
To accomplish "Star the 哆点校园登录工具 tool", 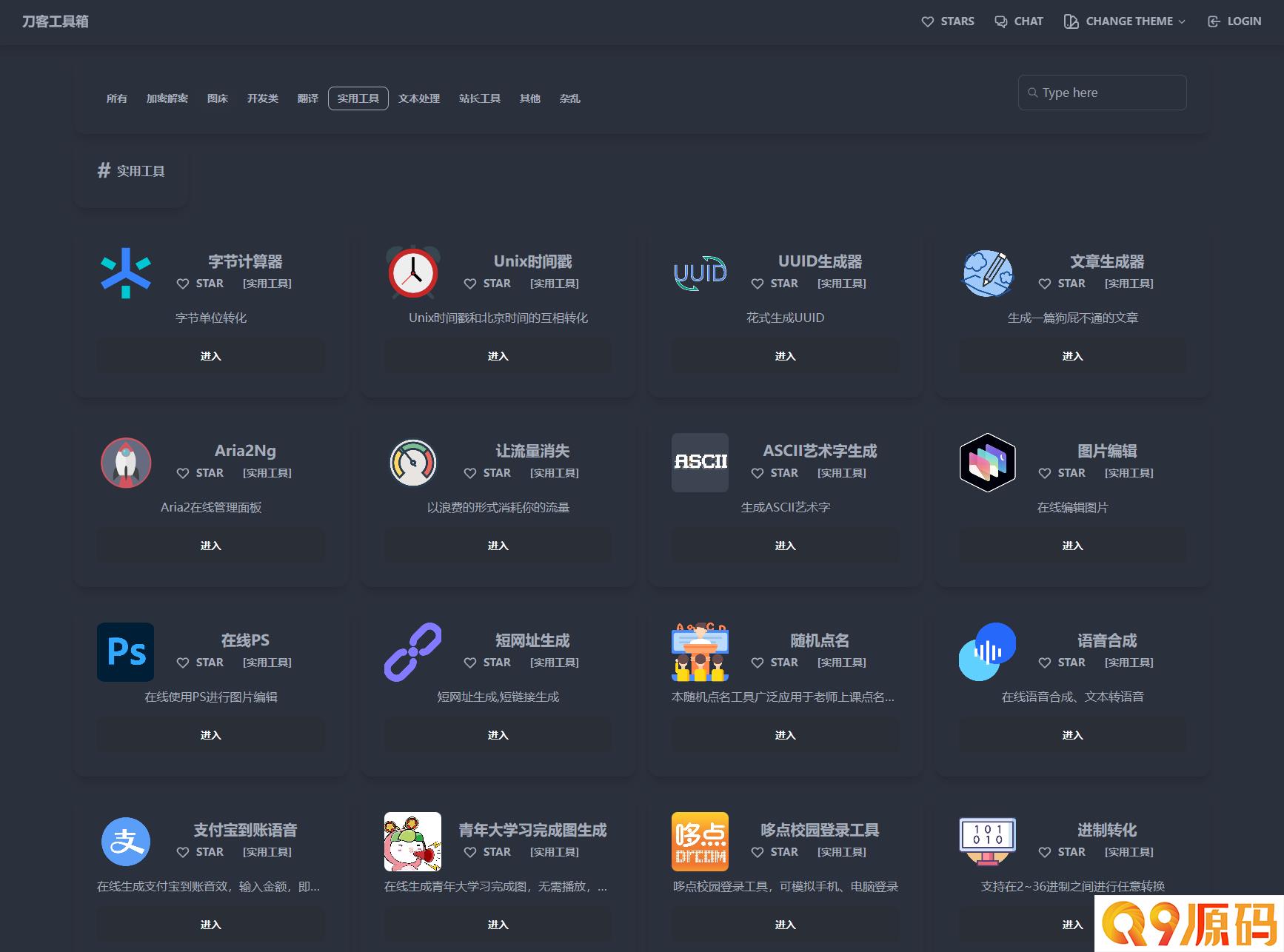I will (x=775, y=852).
